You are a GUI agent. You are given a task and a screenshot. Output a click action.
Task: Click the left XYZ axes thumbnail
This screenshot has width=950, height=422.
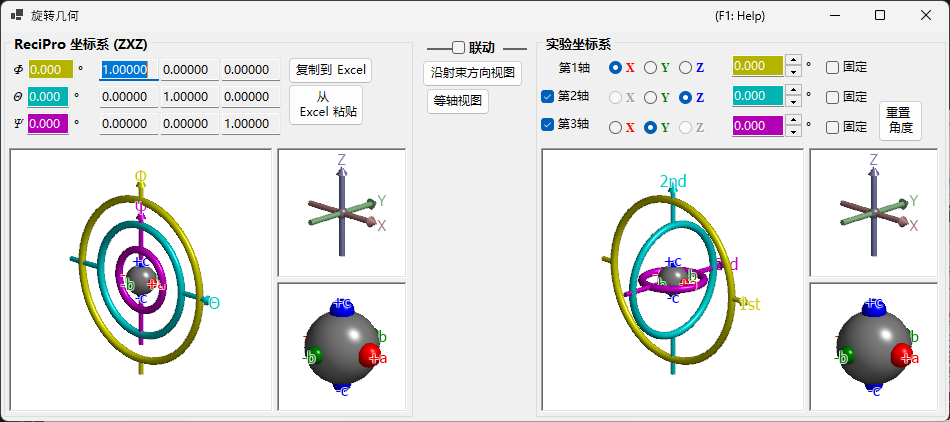click(341, 213)
